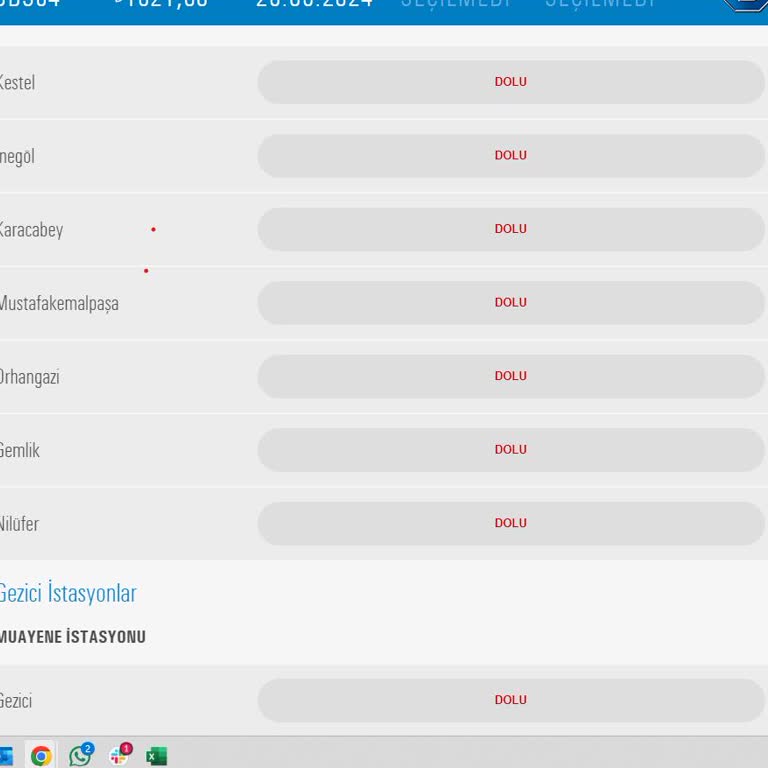The width and height of the screenshot is (768, 768).
Task: Click the DOLU button for Gezici
Action: (511, 700)
